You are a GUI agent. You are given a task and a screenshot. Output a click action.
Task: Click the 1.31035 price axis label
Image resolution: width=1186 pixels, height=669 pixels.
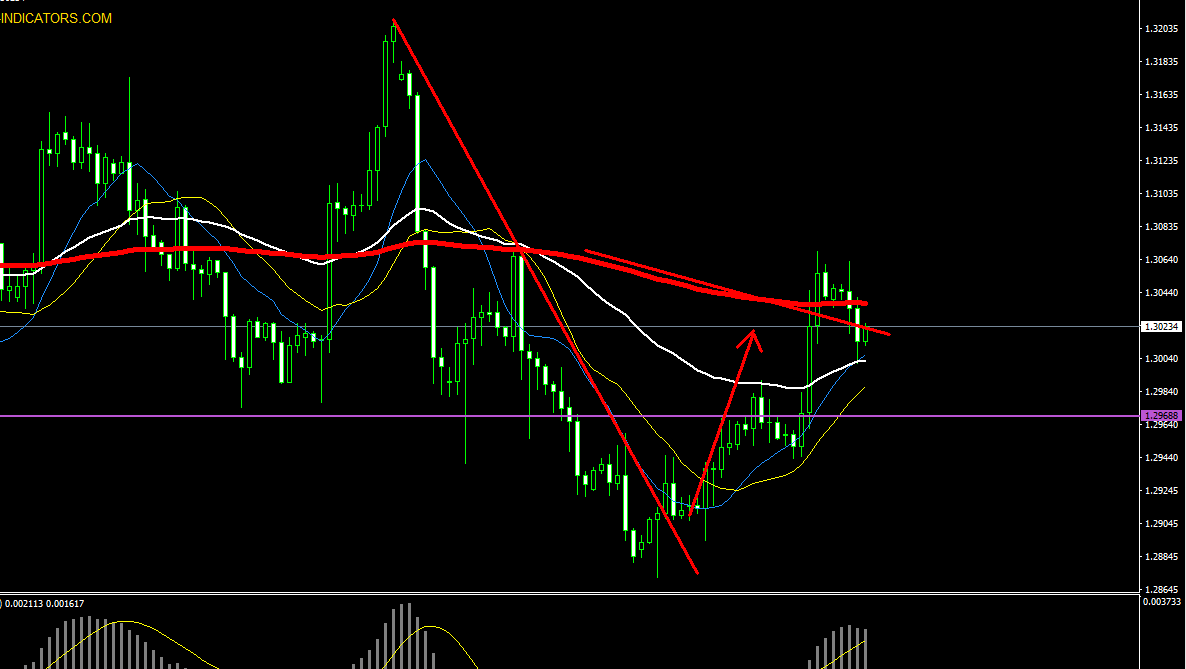(1162, 194)
